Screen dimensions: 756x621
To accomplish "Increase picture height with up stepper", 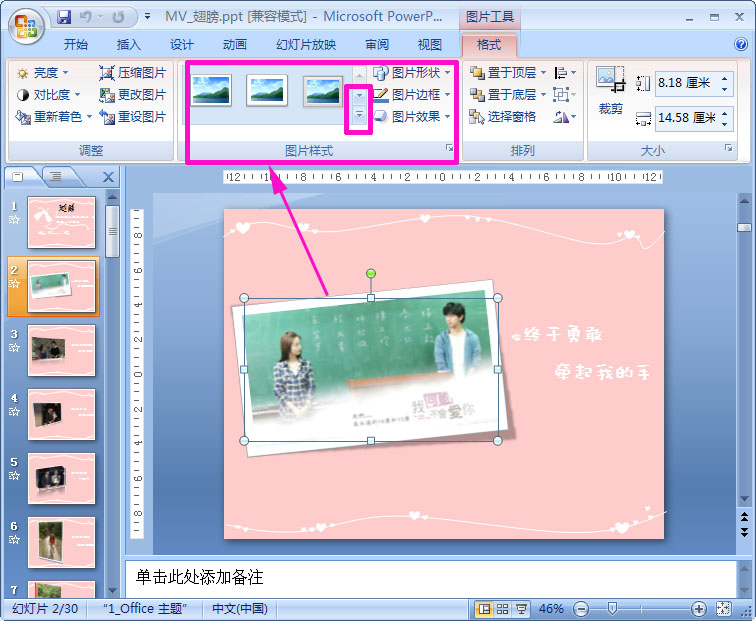I will (x=725, y=78).
